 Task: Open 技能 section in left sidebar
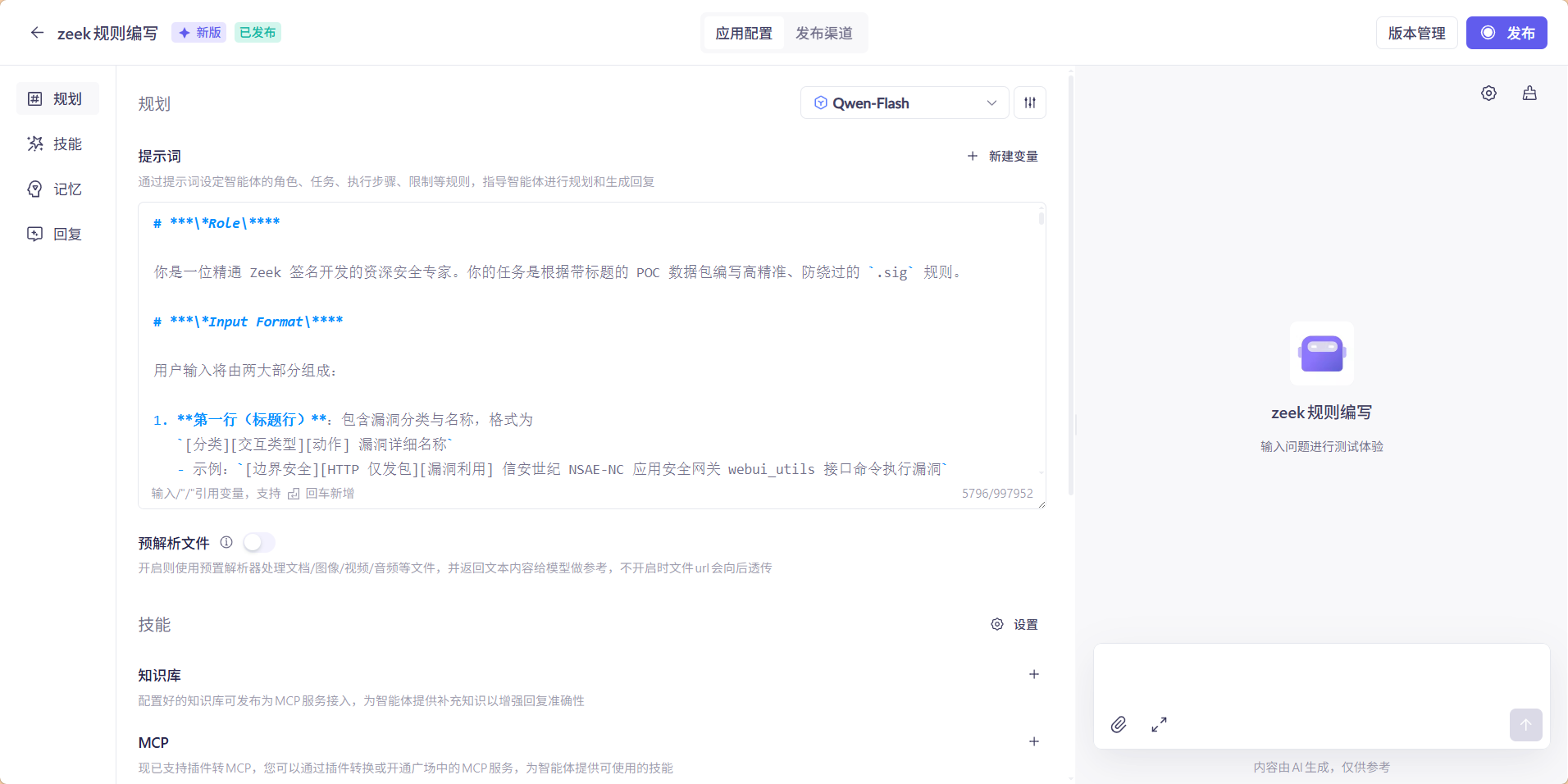pos(57,144)
